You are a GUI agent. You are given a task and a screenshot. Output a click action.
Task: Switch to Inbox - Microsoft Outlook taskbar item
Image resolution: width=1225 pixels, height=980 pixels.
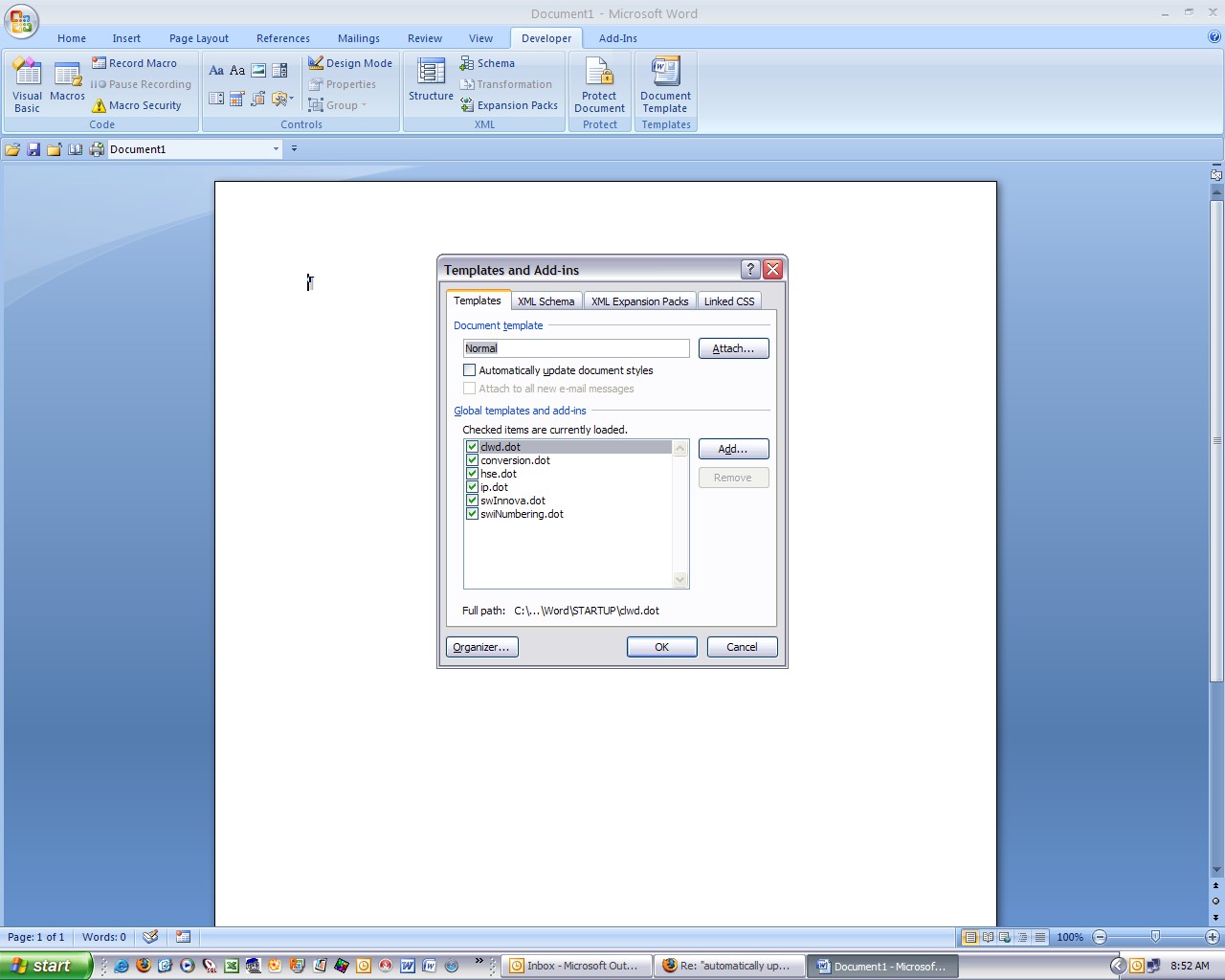click(x=577, y=966)
